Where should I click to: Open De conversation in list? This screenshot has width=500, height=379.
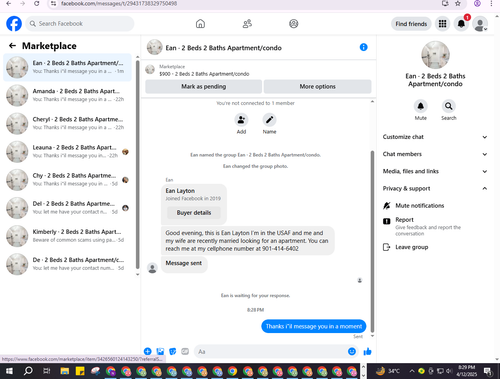68,264
